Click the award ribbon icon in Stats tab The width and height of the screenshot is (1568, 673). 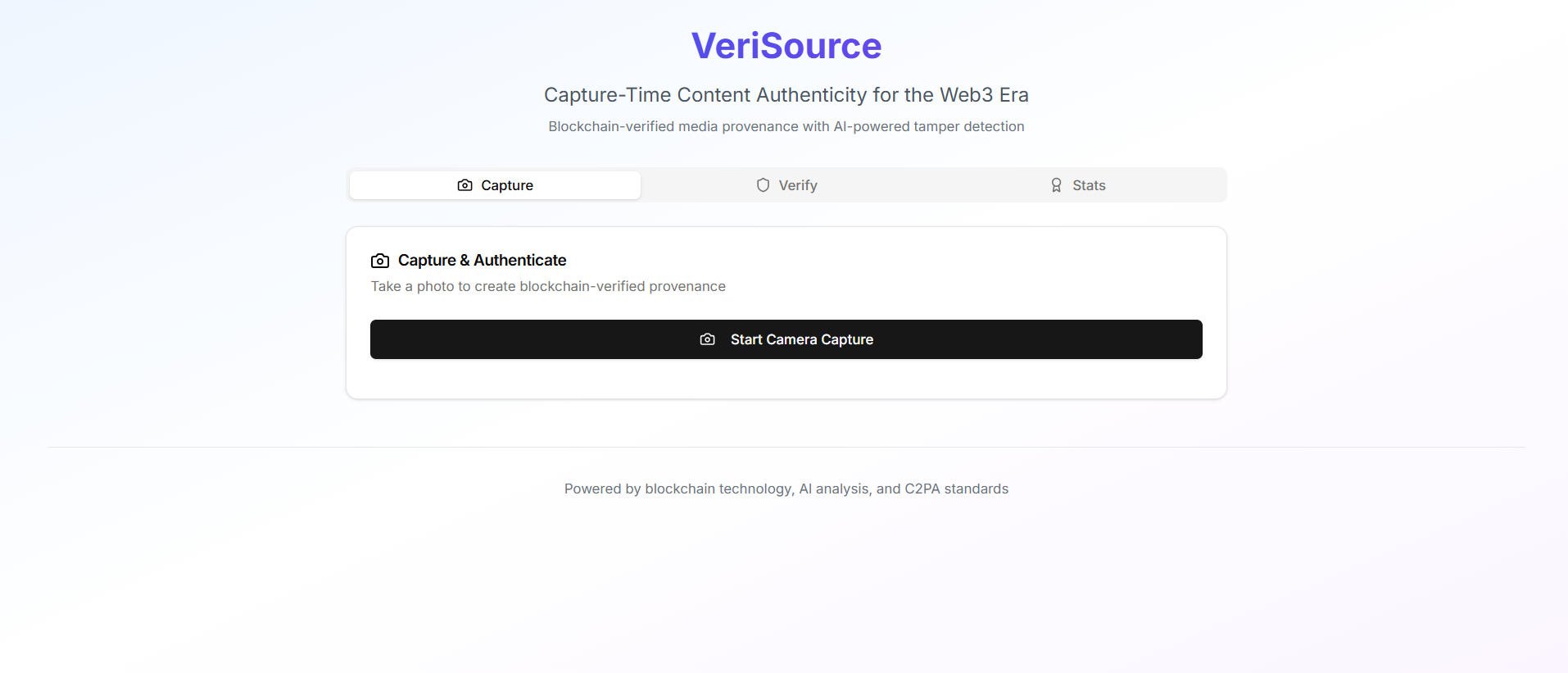[x=1056, y=185]
